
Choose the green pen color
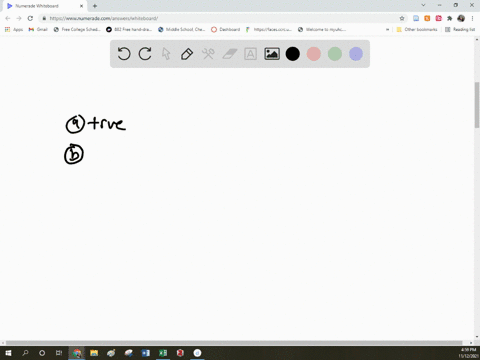click(335, 54)
